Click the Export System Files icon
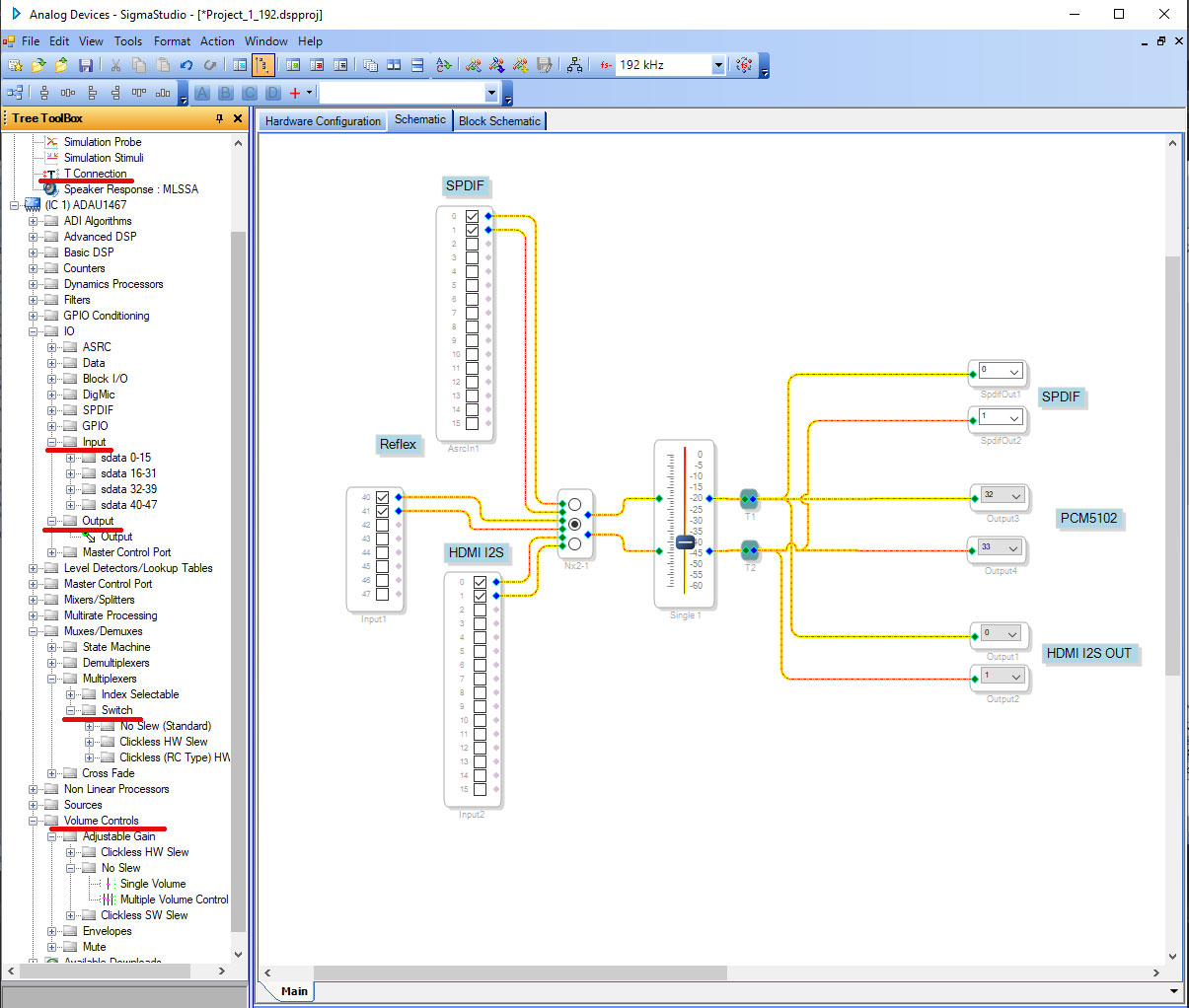The image size is (1189, 1008). click(x=544, y=65)
